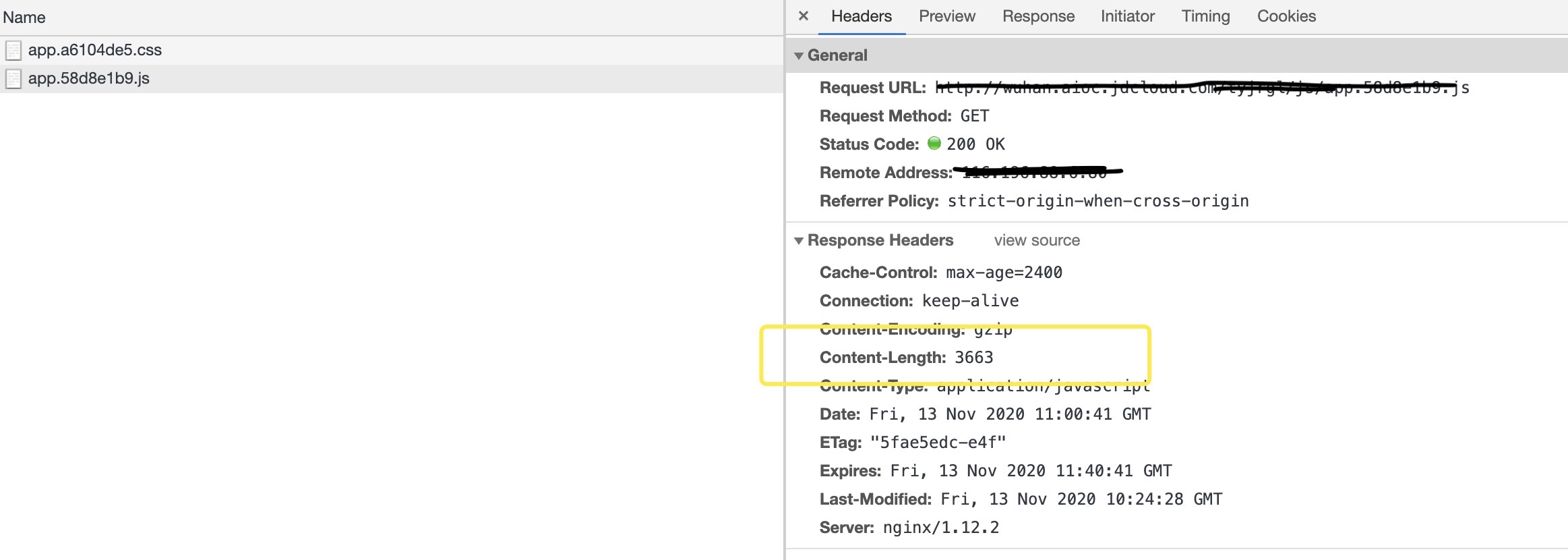Switch to the Timing tab

pos(1205,16)
